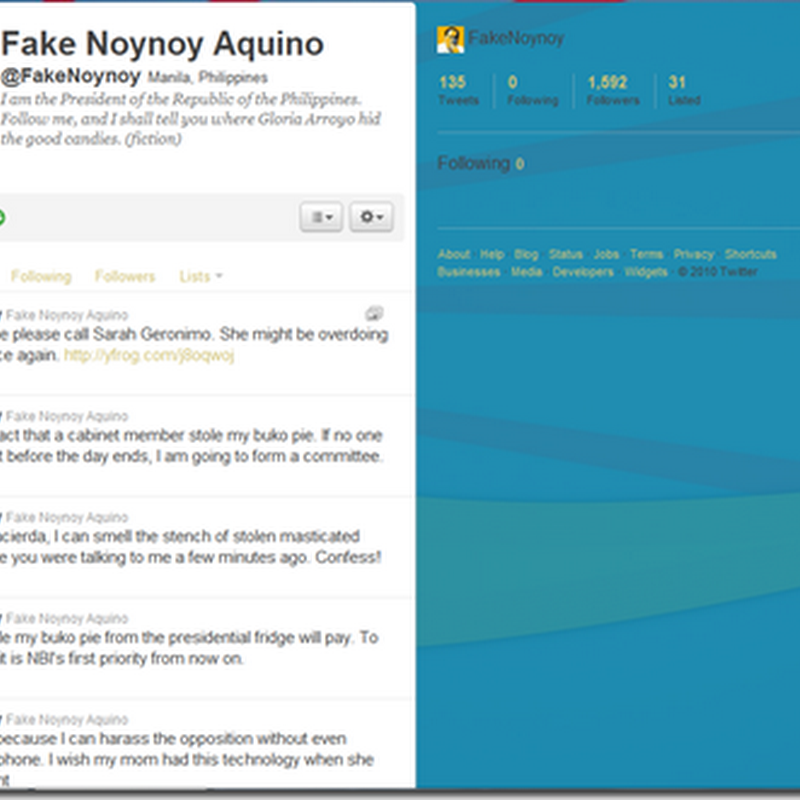800x800 pixels.
Task: Open the Businesses footer link
Action: click(468, 272)
